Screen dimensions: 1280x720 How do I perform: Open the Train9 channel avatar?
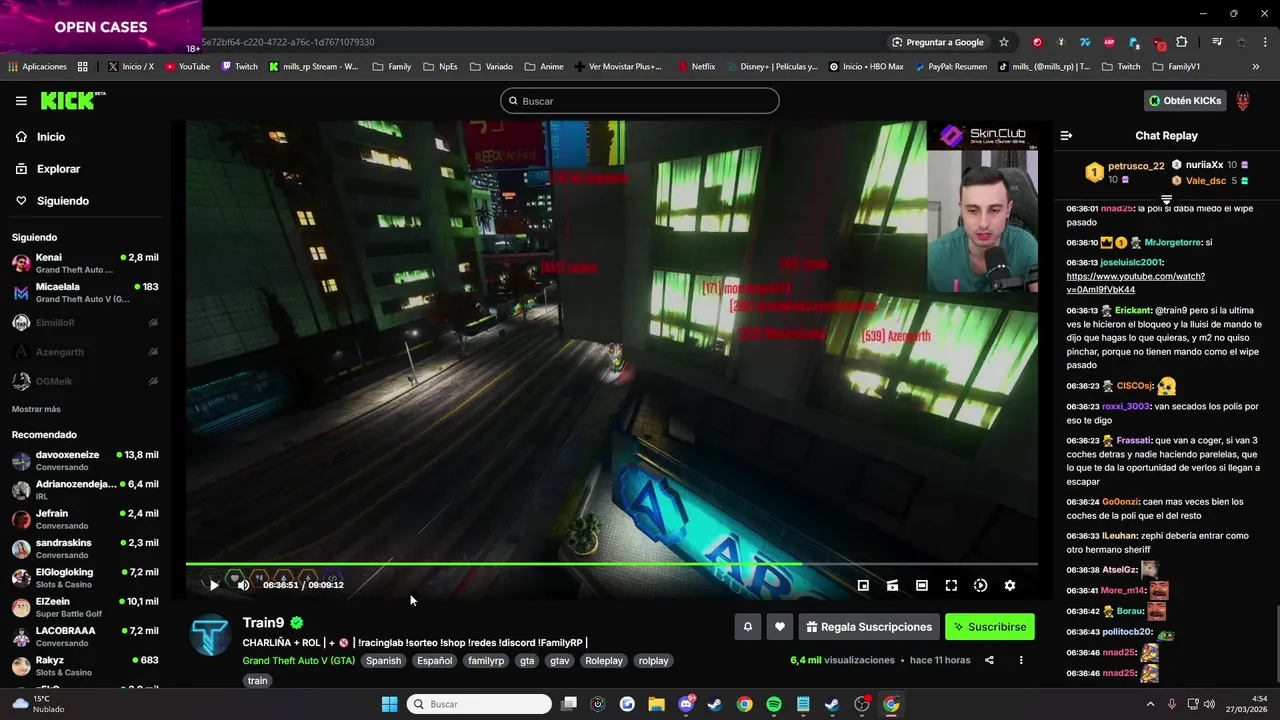click(211, 636)
